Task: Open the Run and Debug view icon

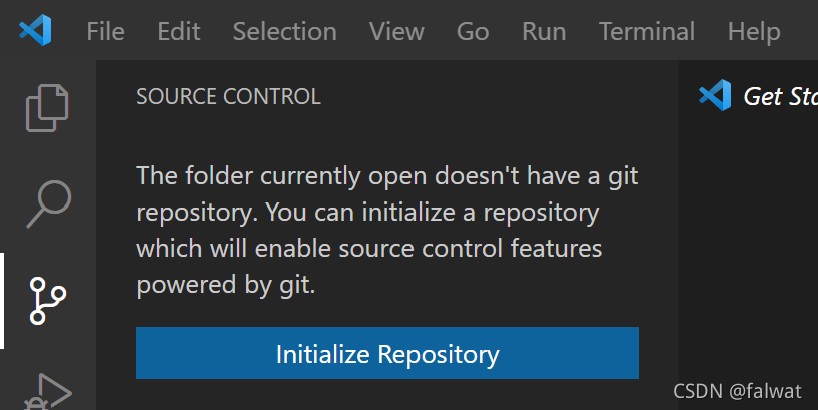Action: pyautogui.click(x=48, y=391)
